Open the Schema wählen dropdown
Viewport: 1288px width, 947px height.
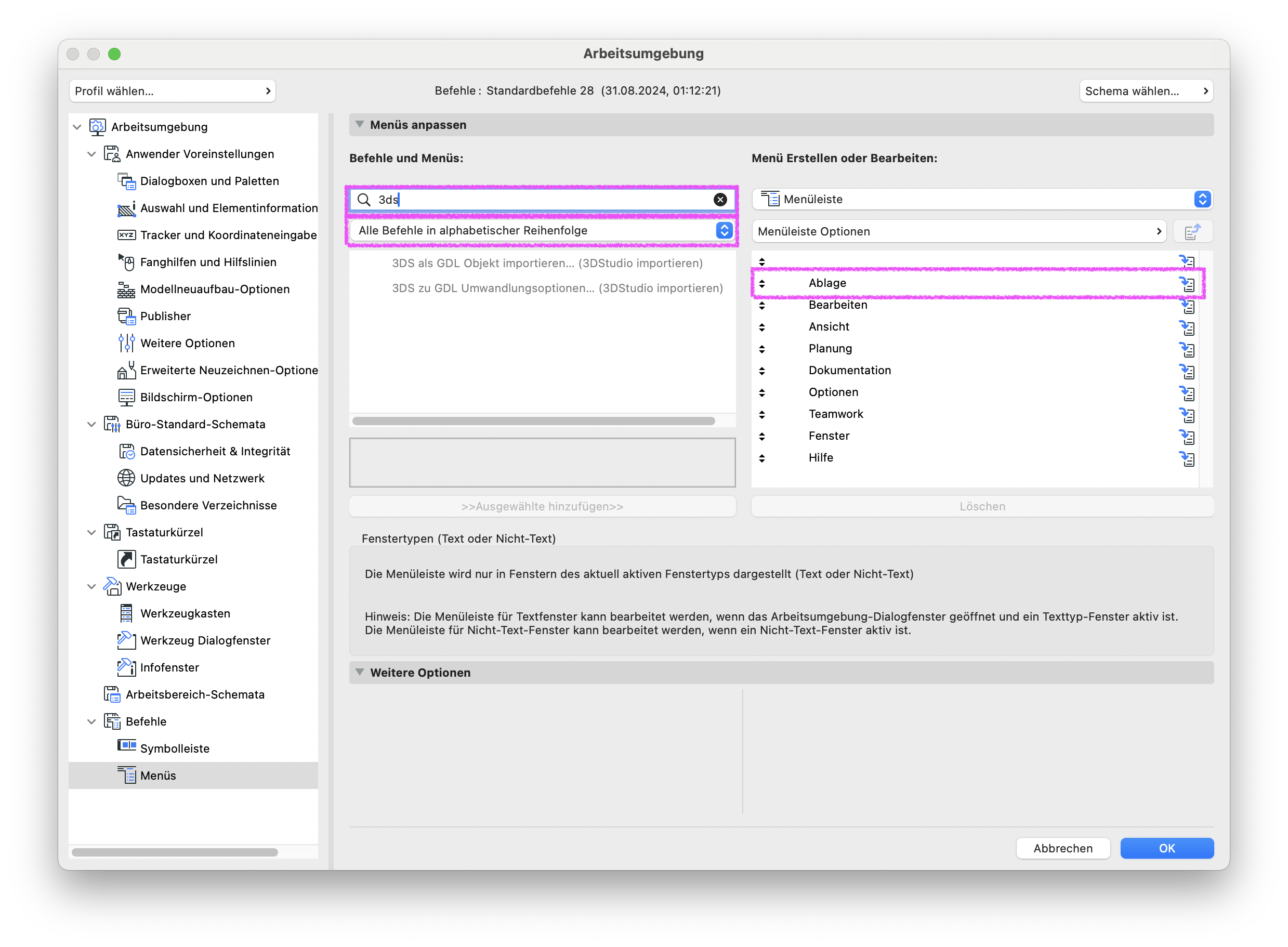[1146, 91]
